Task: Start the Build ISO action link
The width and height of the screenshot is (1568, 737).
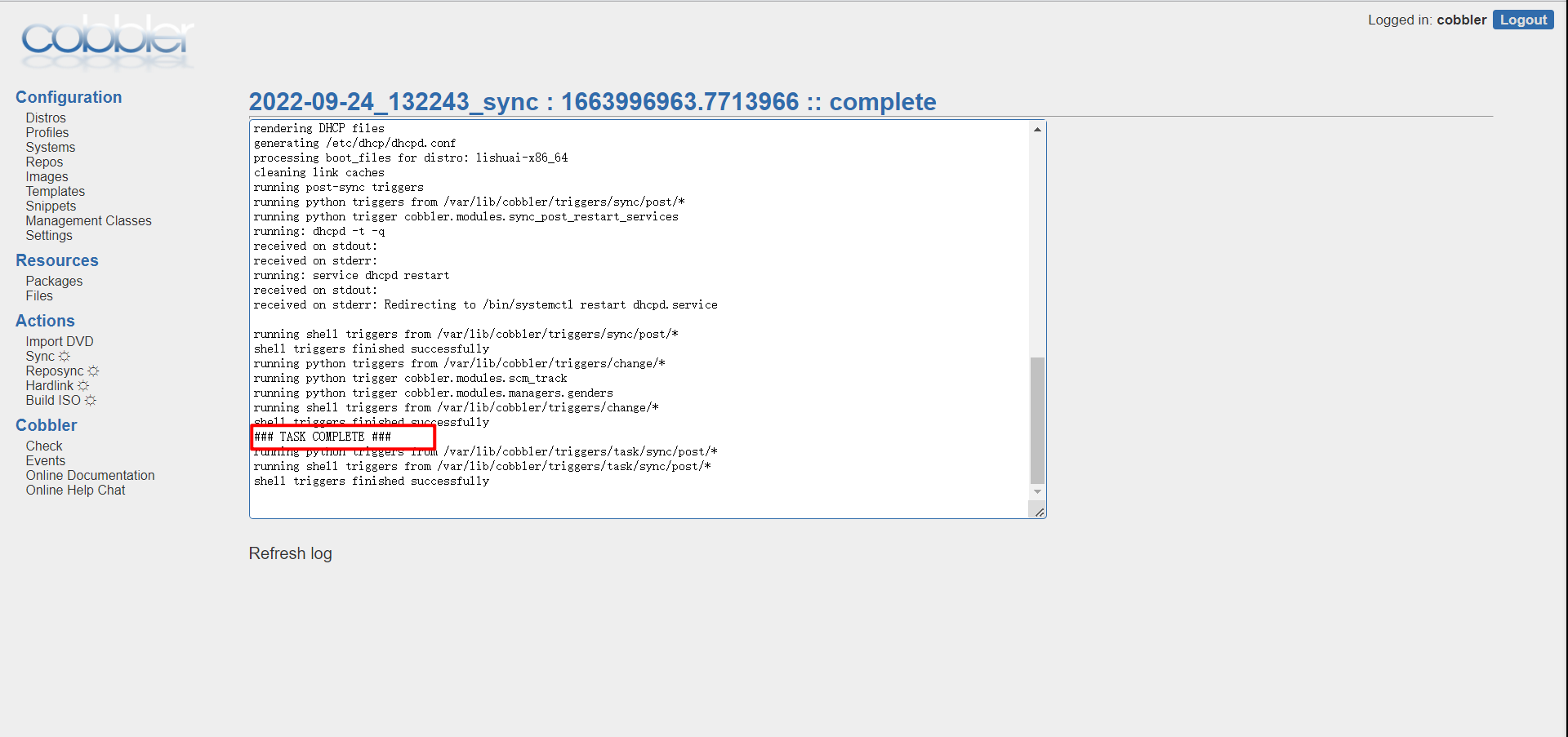Action: pos(53,401)
